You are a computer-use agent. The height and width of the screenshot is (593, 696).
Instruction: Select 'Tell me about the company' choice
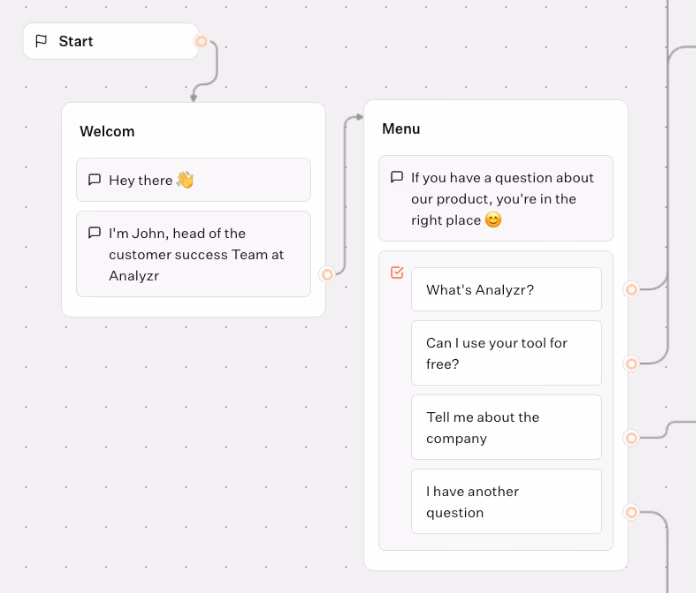(506, 428)
